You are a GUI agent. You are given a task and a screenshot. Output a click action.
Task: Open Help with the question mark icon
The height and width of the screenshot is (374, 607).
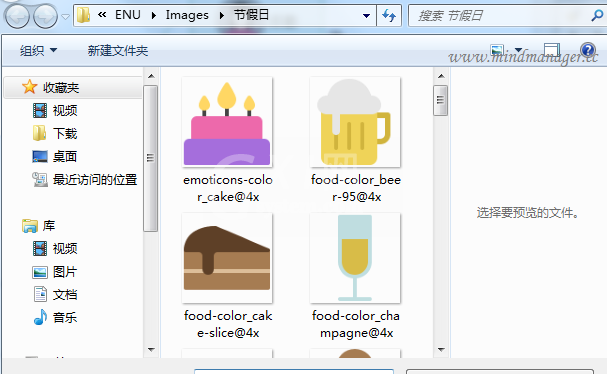pyautogui.click(x=588, y=50)
